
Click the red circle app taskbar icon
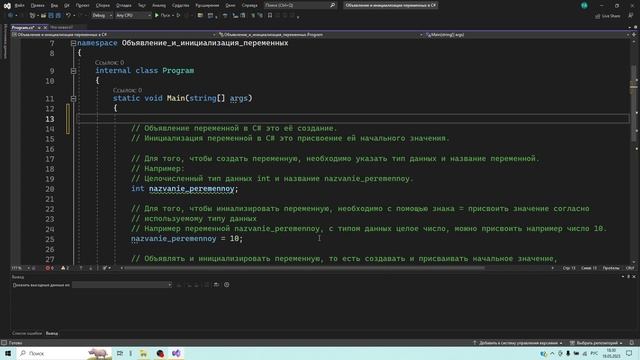click(160, 353)
